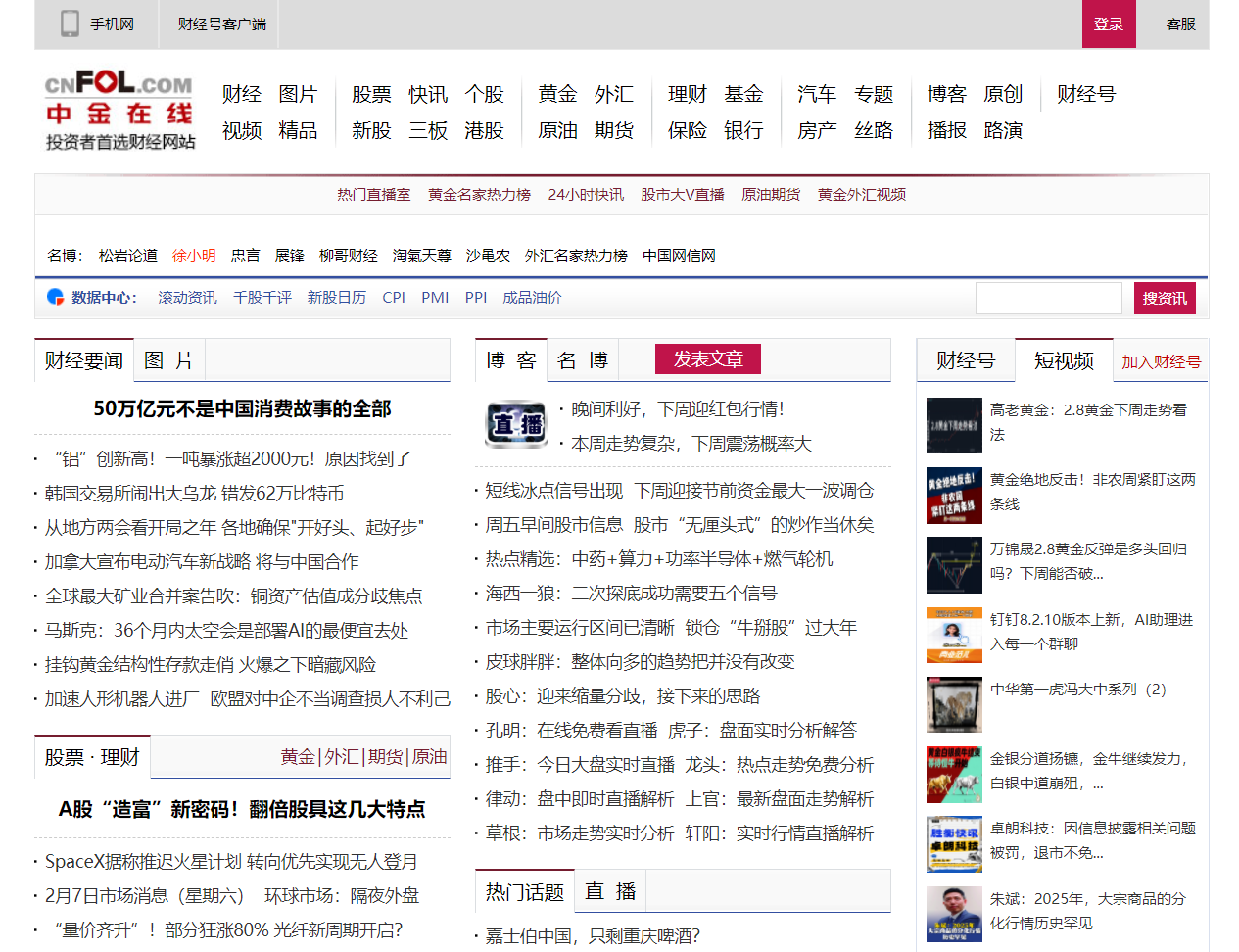Open the 加入财经号 link

[1161, 361]
